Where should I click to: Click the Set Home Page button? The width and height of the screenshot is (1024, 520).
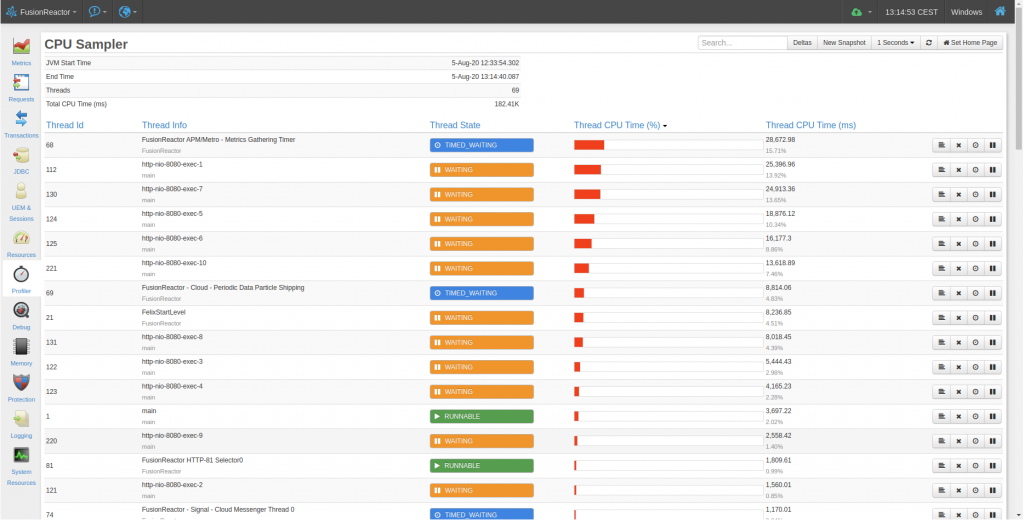(x=970, y=42)
